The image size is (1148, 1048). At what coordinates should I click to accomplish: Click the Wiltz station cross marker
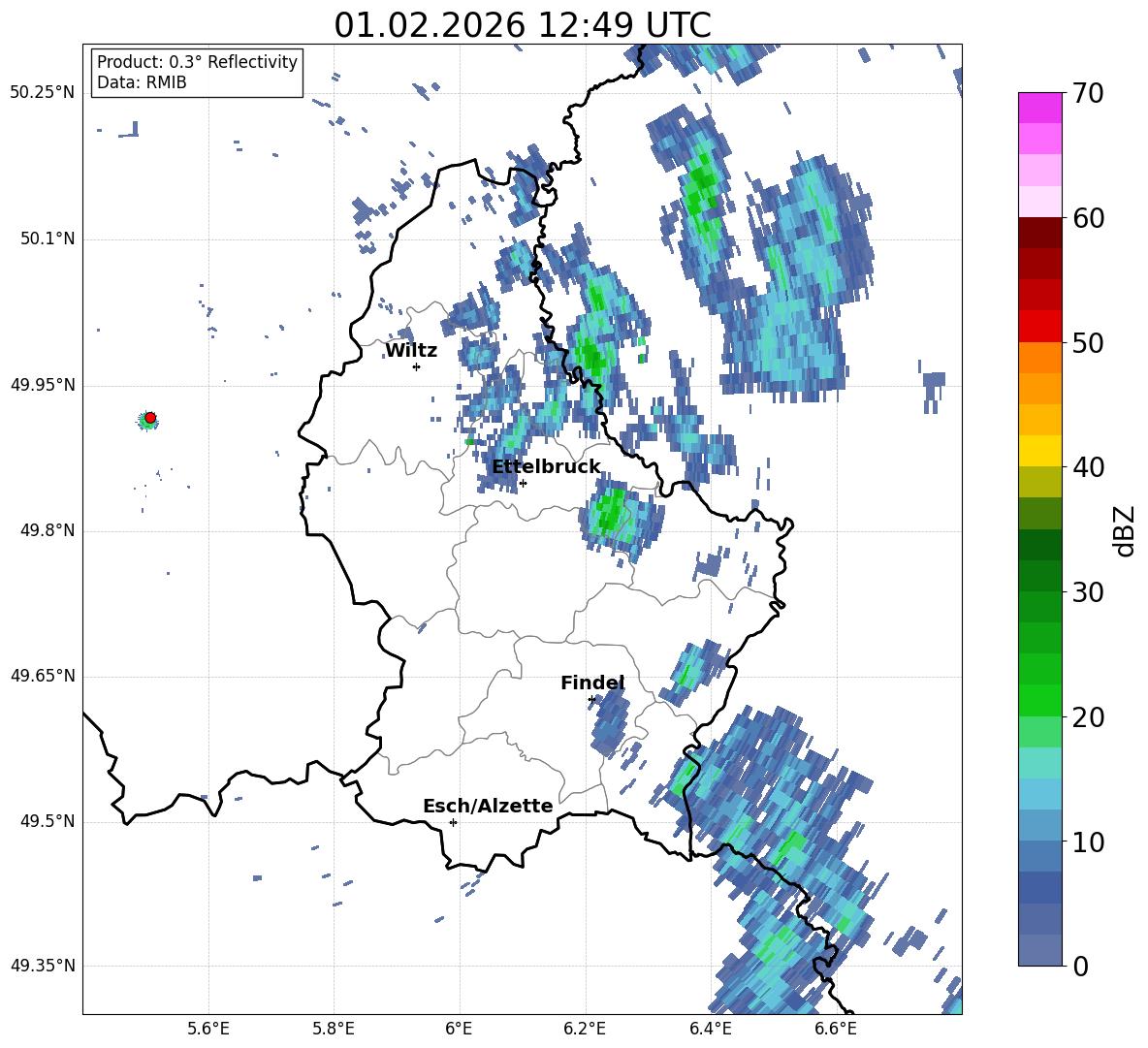[417, 366]
